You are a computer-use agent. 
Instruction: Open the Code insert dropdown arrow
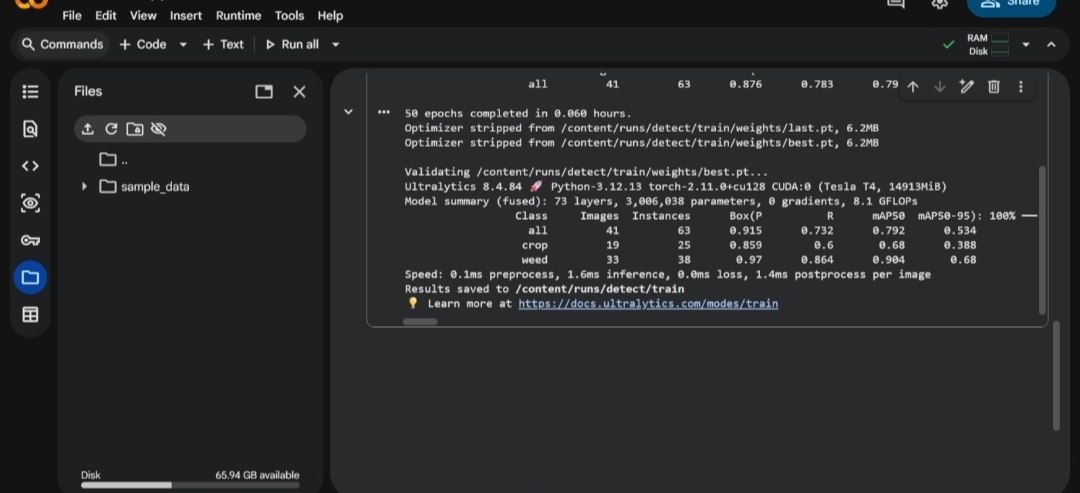(x=183, y=45)
